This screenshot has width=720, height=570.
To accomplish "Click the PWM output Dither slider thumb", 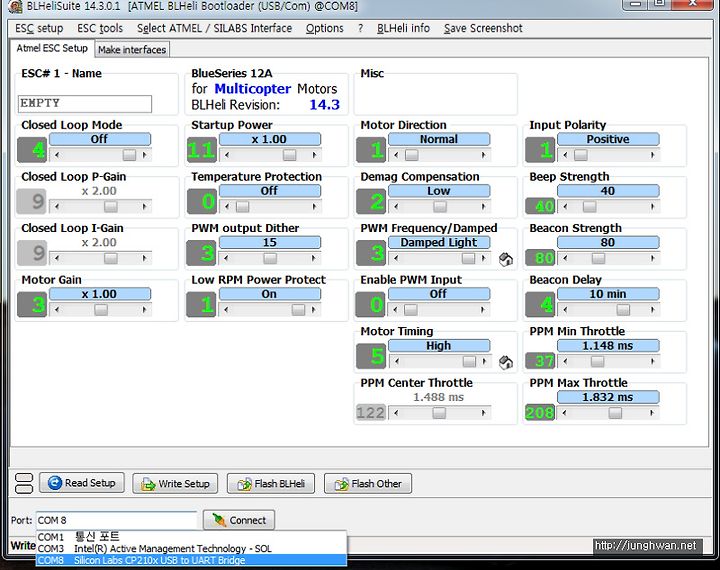I will pos(270,258).
